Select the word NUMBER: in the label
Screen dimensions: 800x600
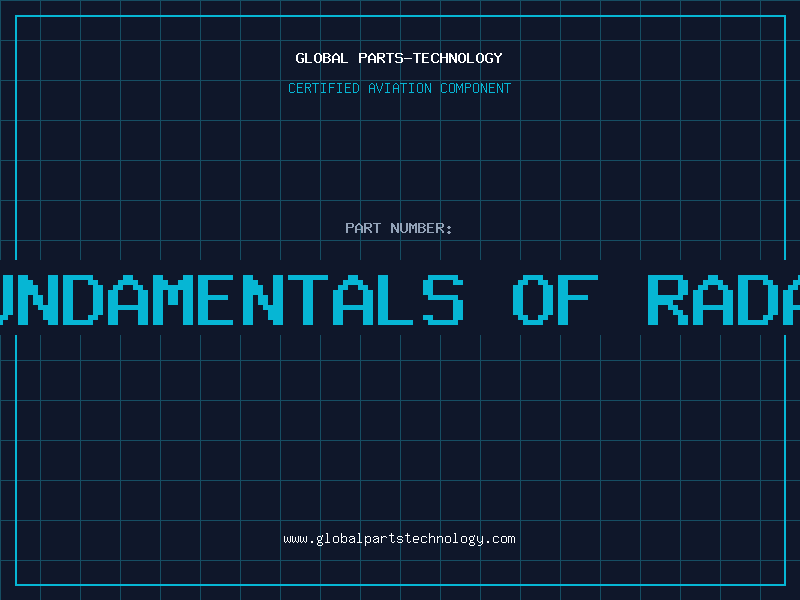tap(422, 228)
